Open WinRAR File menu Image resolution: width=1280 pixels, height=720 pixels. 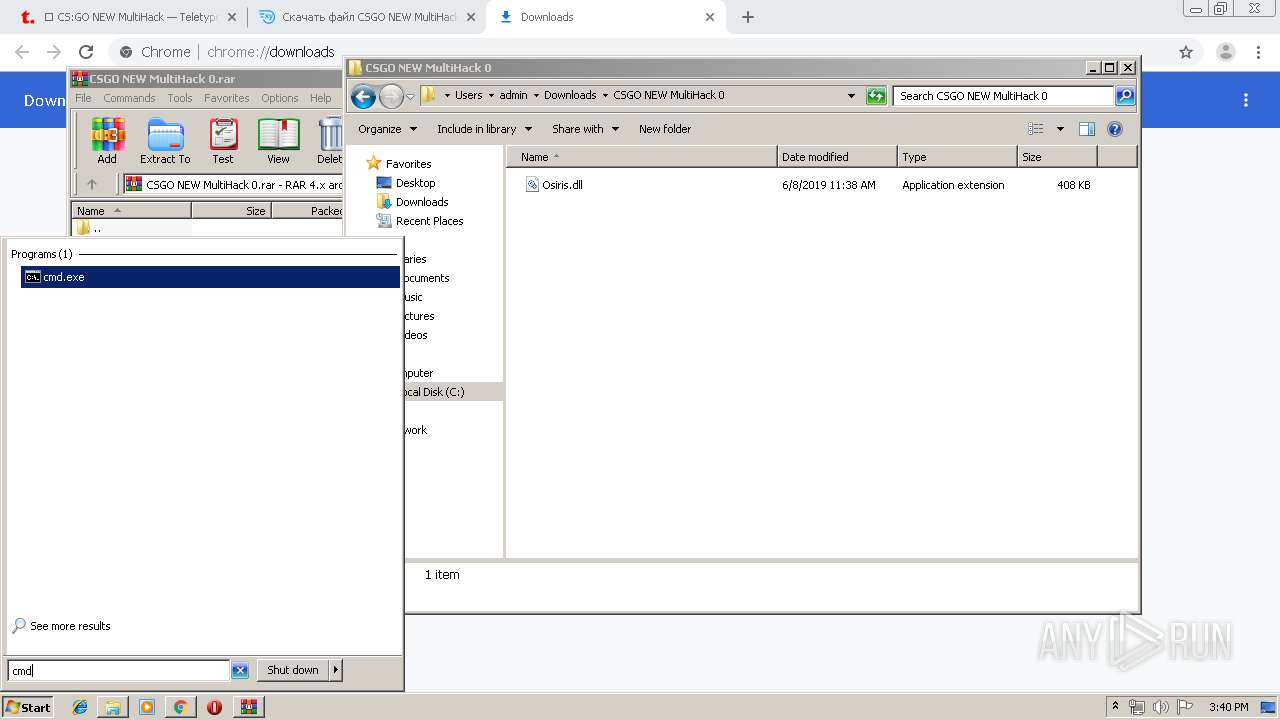[83, 98]
